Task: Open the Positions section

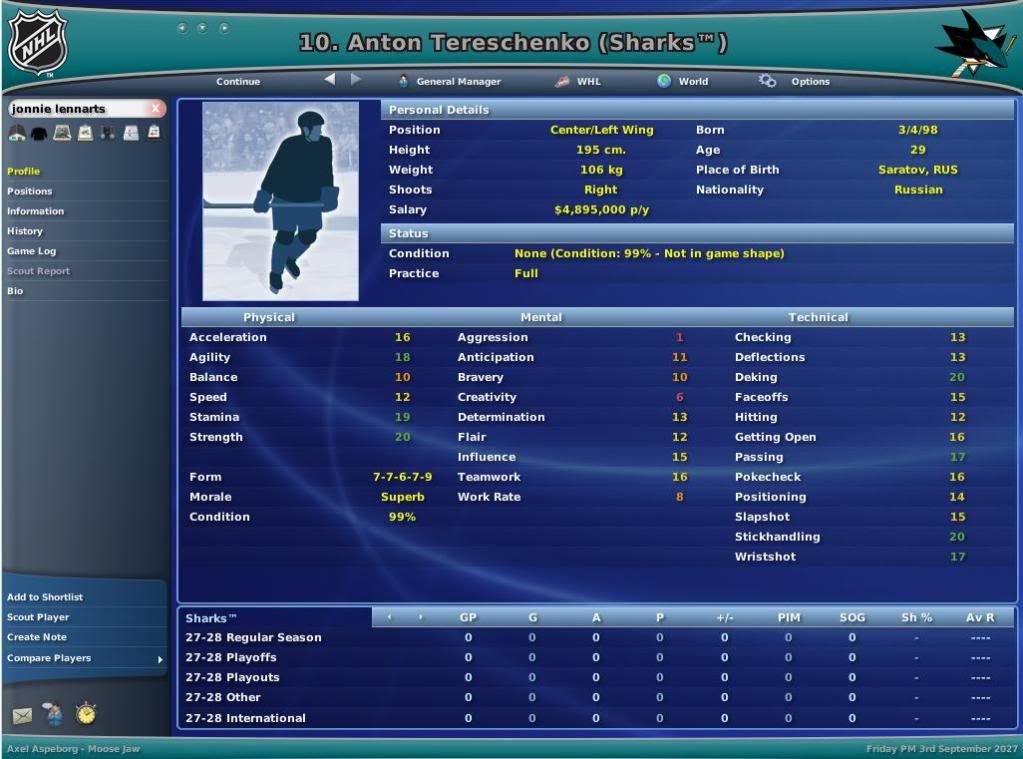Action: point(29,191)
